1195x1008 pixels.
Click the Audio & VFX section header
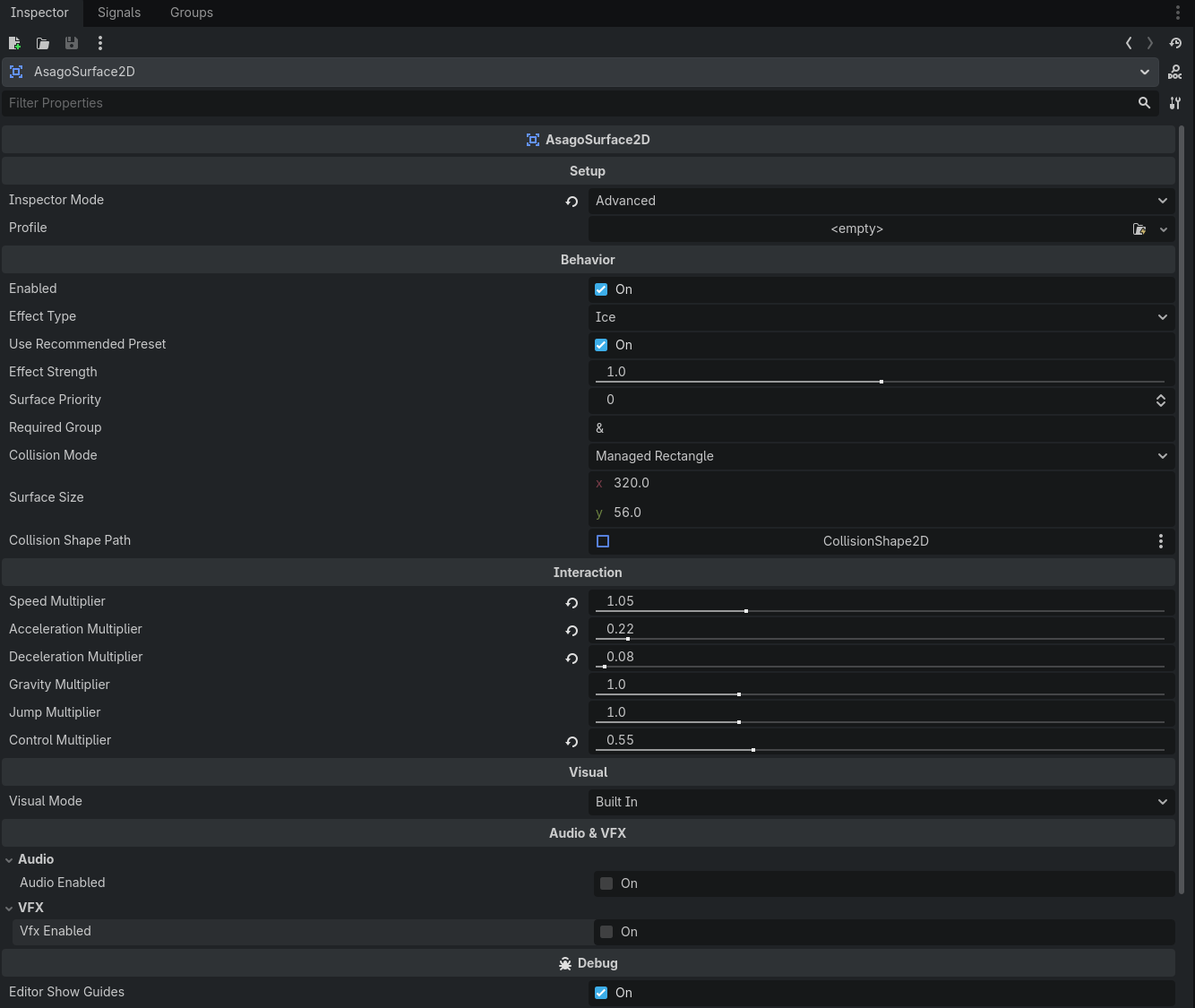(588, 833)
